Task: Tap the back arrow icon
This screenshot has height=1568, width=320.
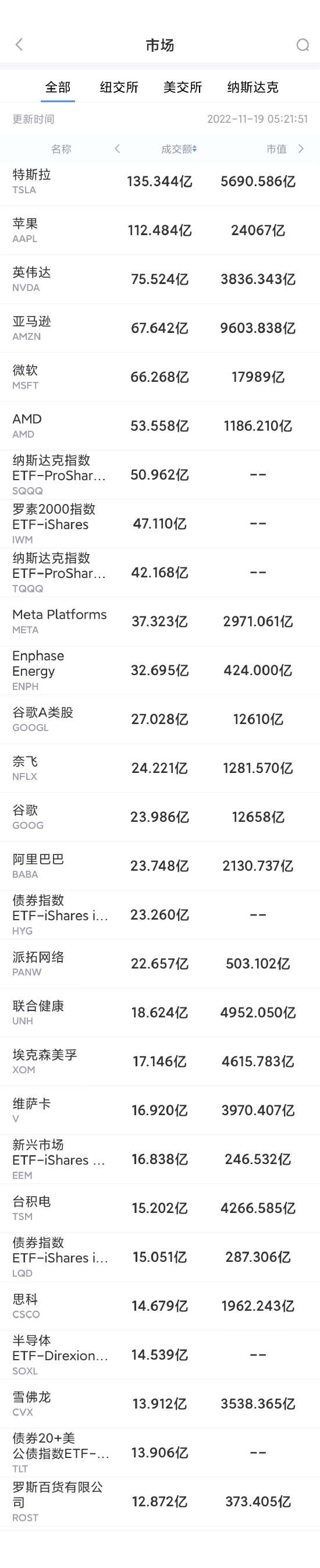Action: point(19,44)
